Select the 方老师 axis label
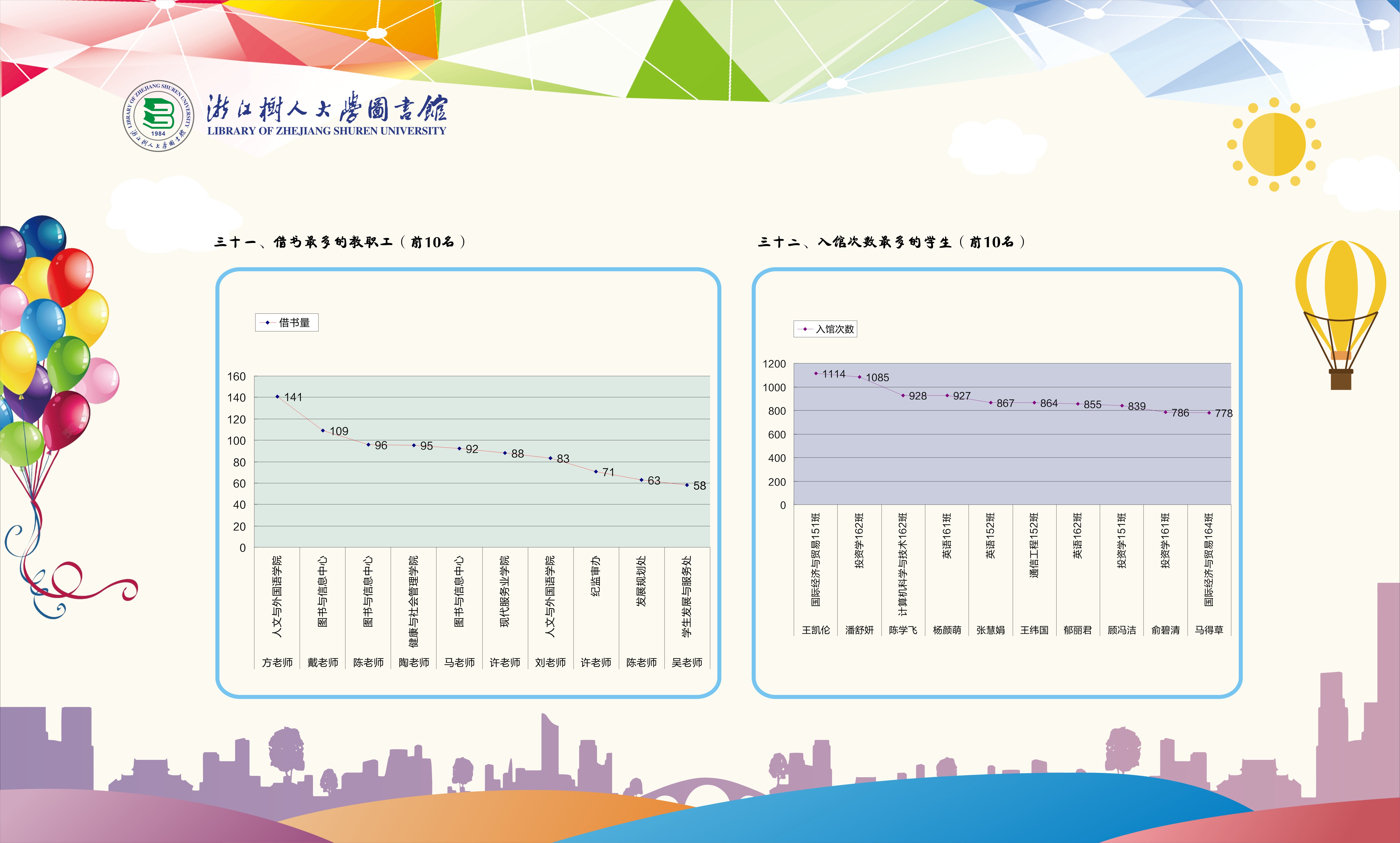This screenshot has width=1400, height=843. (277, 662)
